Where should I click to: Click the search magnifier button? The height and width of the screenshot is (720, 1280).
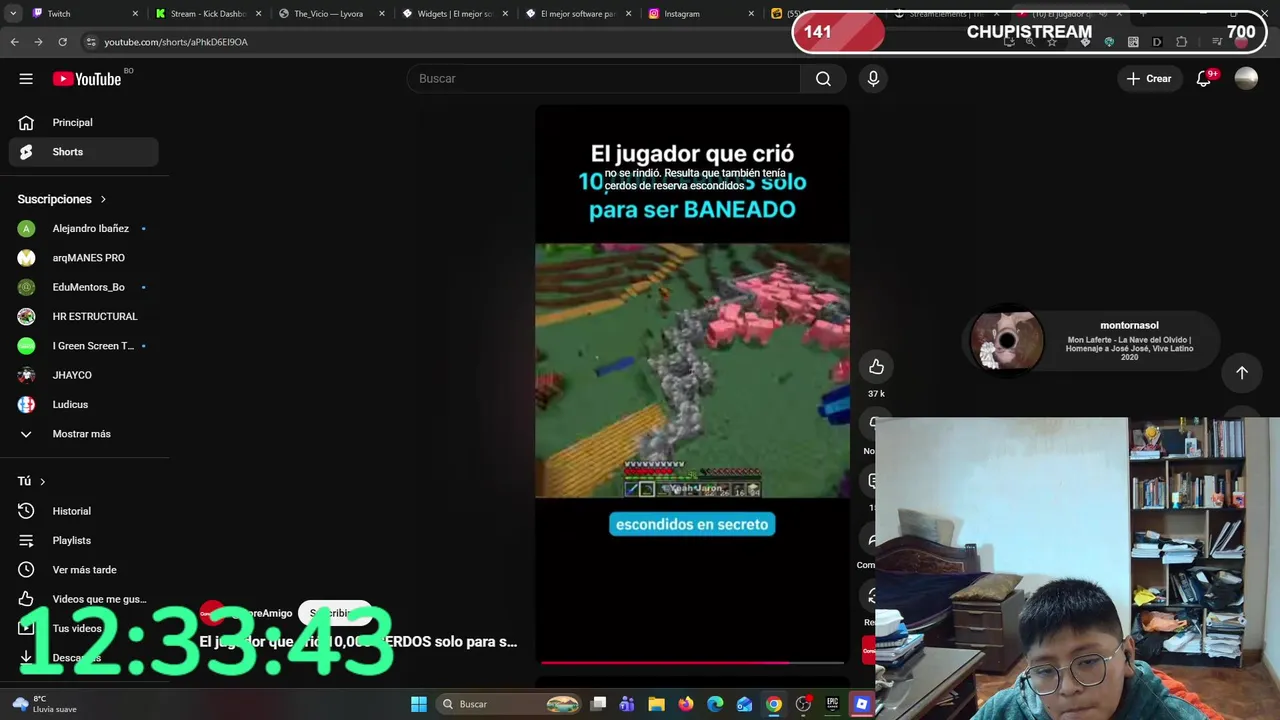tap(823, 79)
